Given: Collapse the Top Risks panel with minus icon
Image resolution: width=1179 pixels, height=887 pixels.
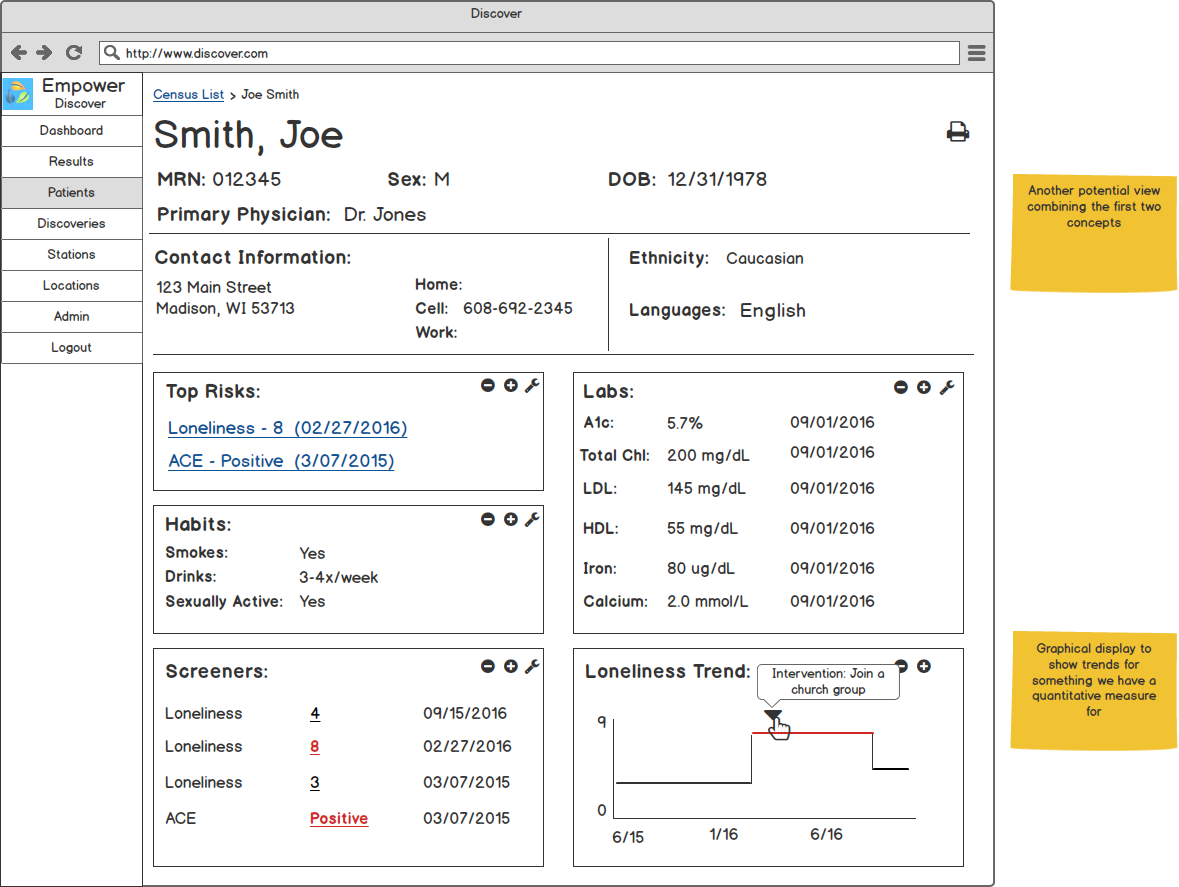Looking at the screenshot, I should (x=488, y=385).
